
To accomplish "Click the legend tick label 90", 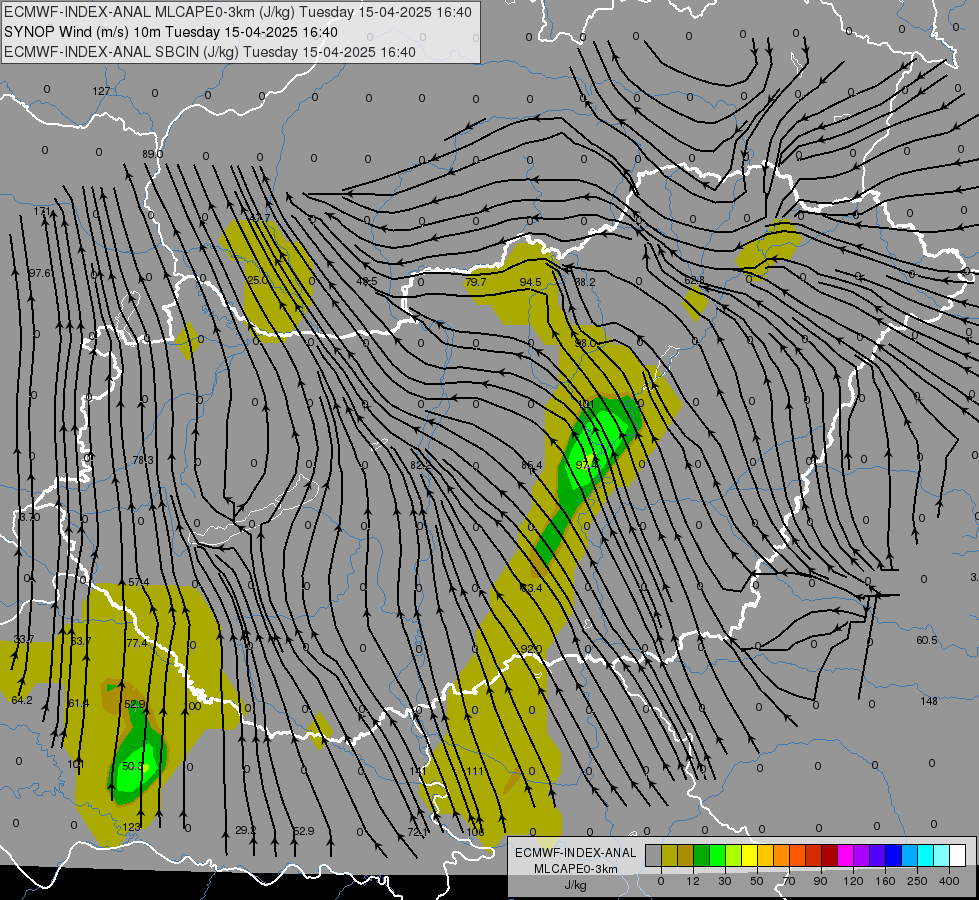I will click(x=820, y=881).
